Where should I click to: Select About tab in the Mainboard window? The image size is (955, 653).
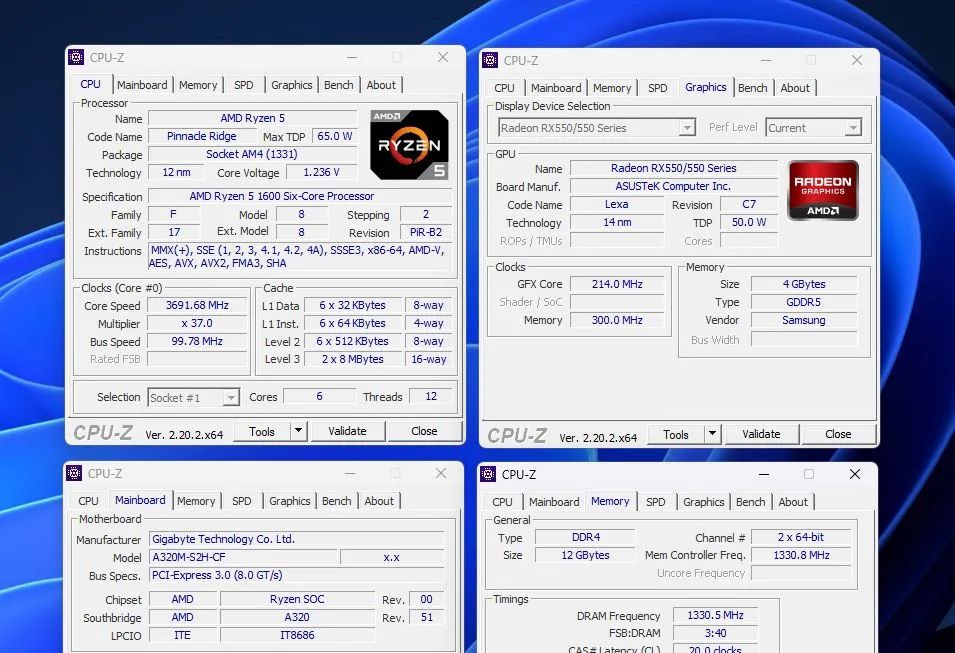click(379, 501)
